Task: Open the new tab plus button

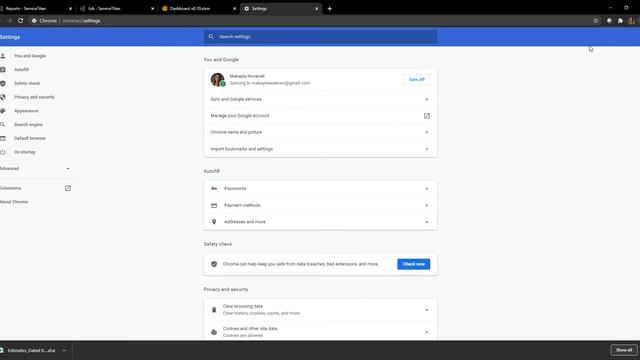Action: point(330,9)
